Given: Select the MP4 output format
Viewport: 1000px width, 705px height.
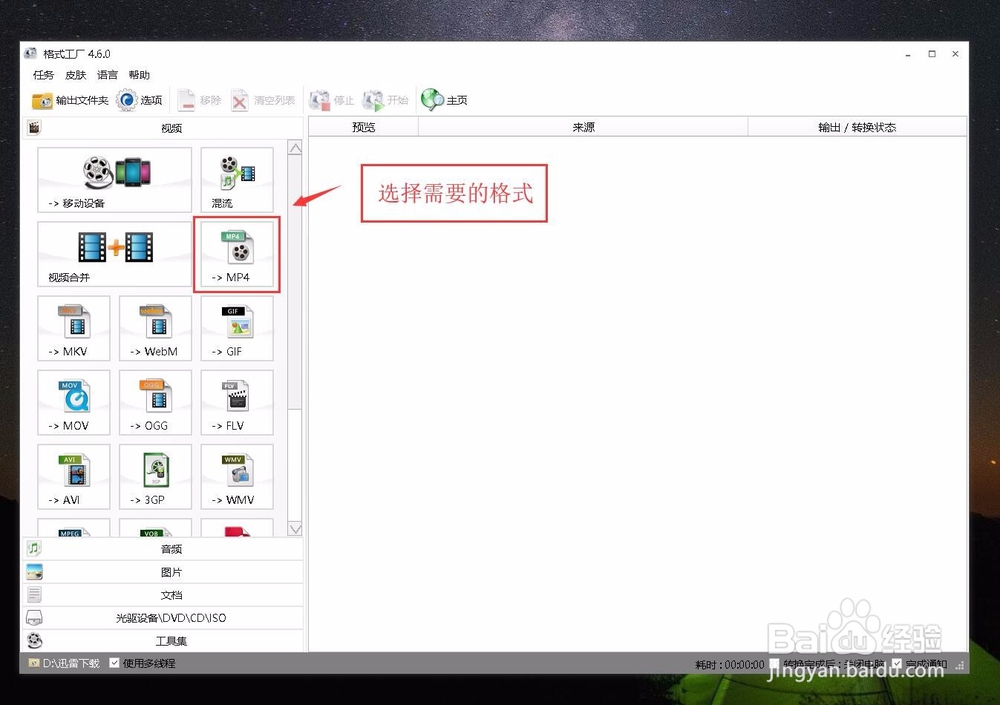Looking at the screenshot, I should 236,254.
